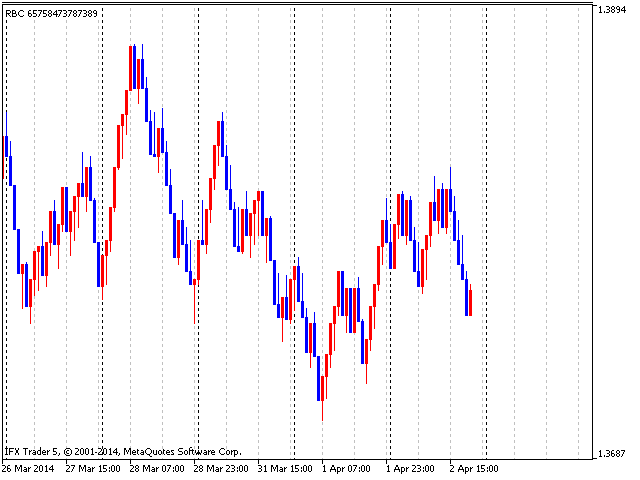
Task: Select the 26 Mar 2014 date label
Action: [28, 468]
